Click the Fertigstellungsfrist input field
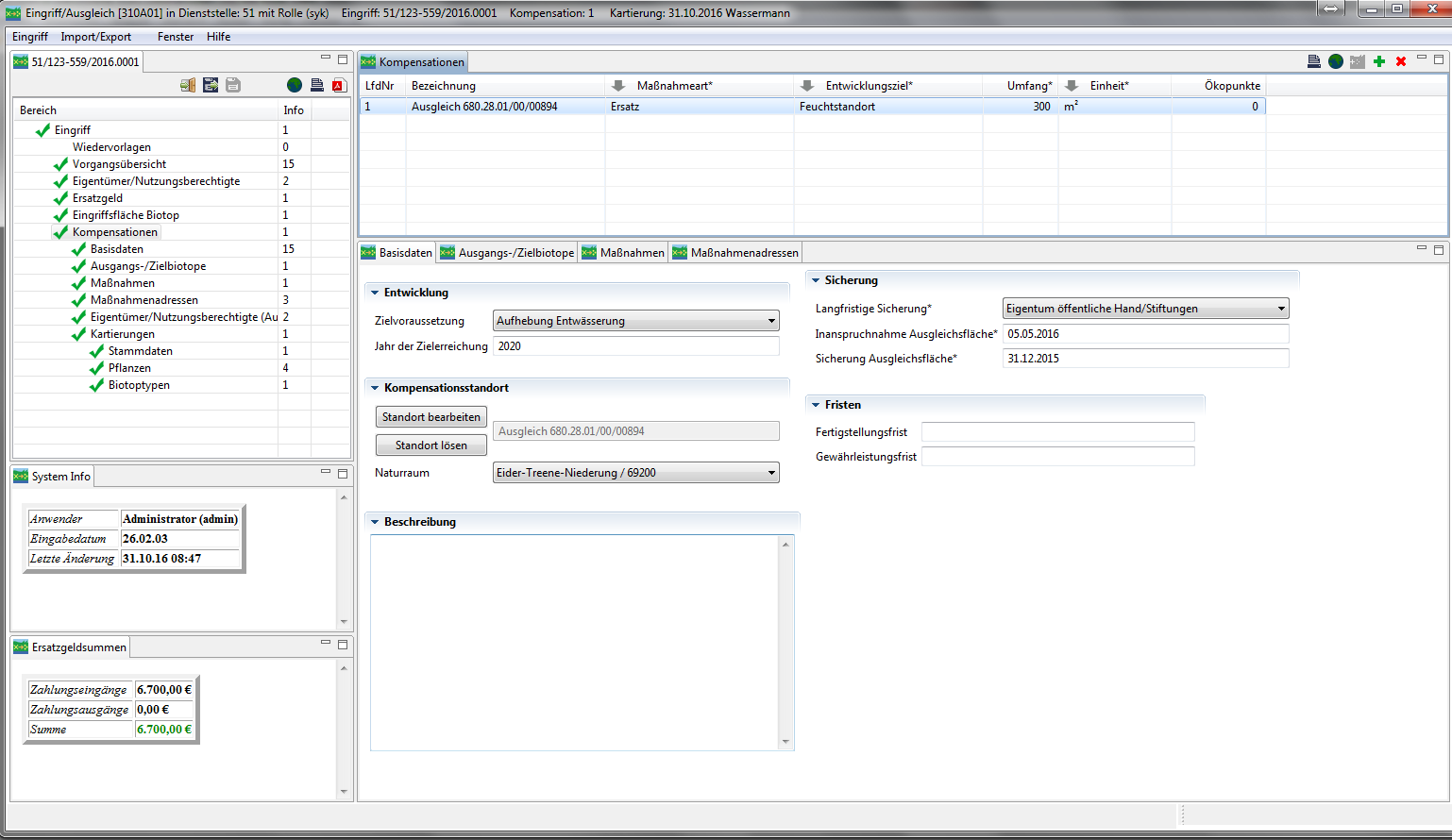This screenshot has width=1452, height=840. tap(1057, 432)
